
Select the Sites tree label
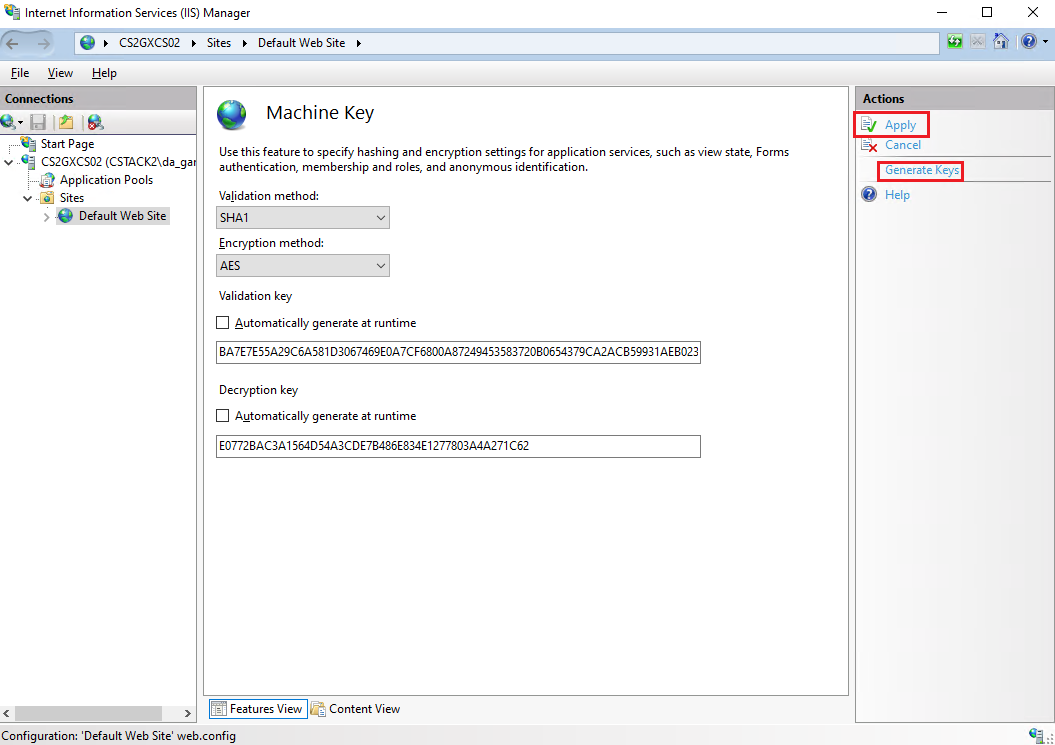pyautogui.click(x=72, y=198)
